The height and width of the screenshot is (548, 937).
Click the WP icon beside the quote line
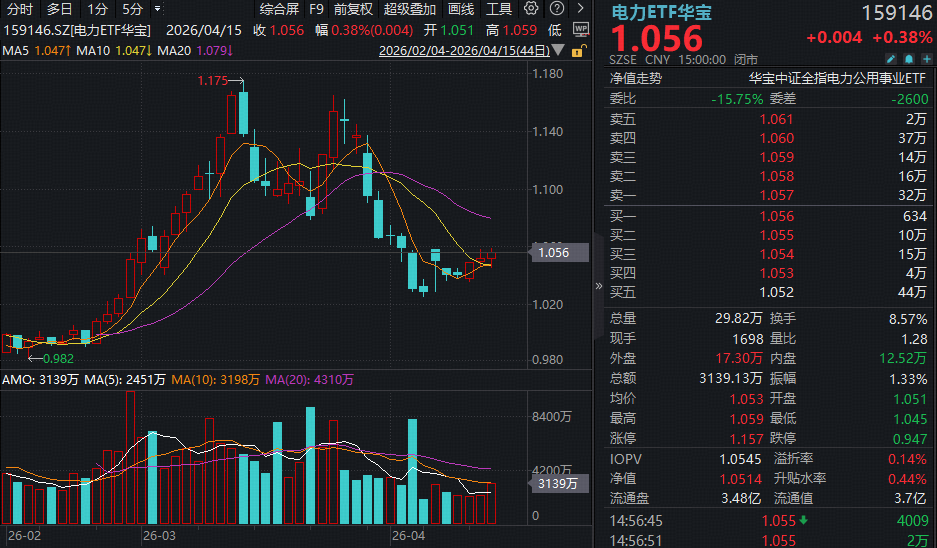pos(574,29)
